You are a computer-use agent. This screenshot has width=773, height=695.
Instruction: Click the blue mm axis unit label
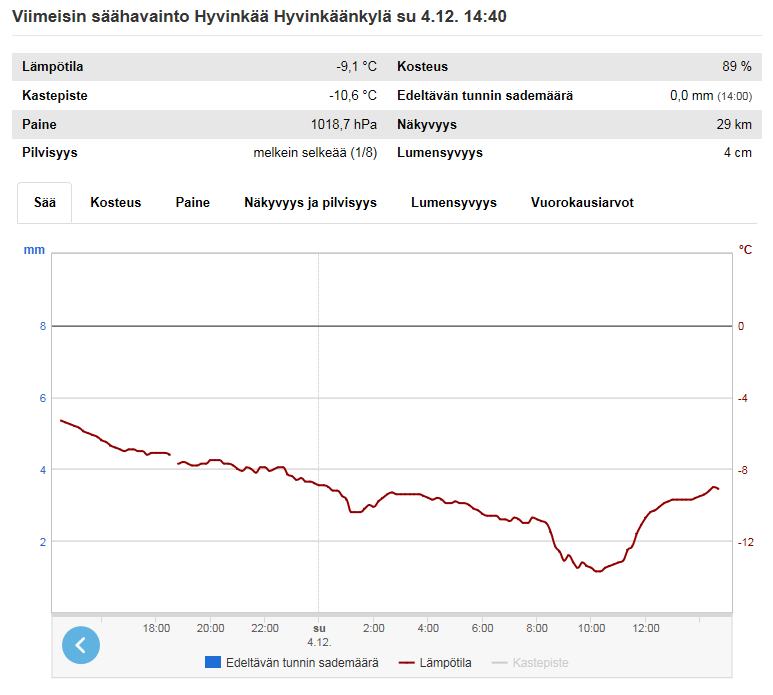click(34, 249)
